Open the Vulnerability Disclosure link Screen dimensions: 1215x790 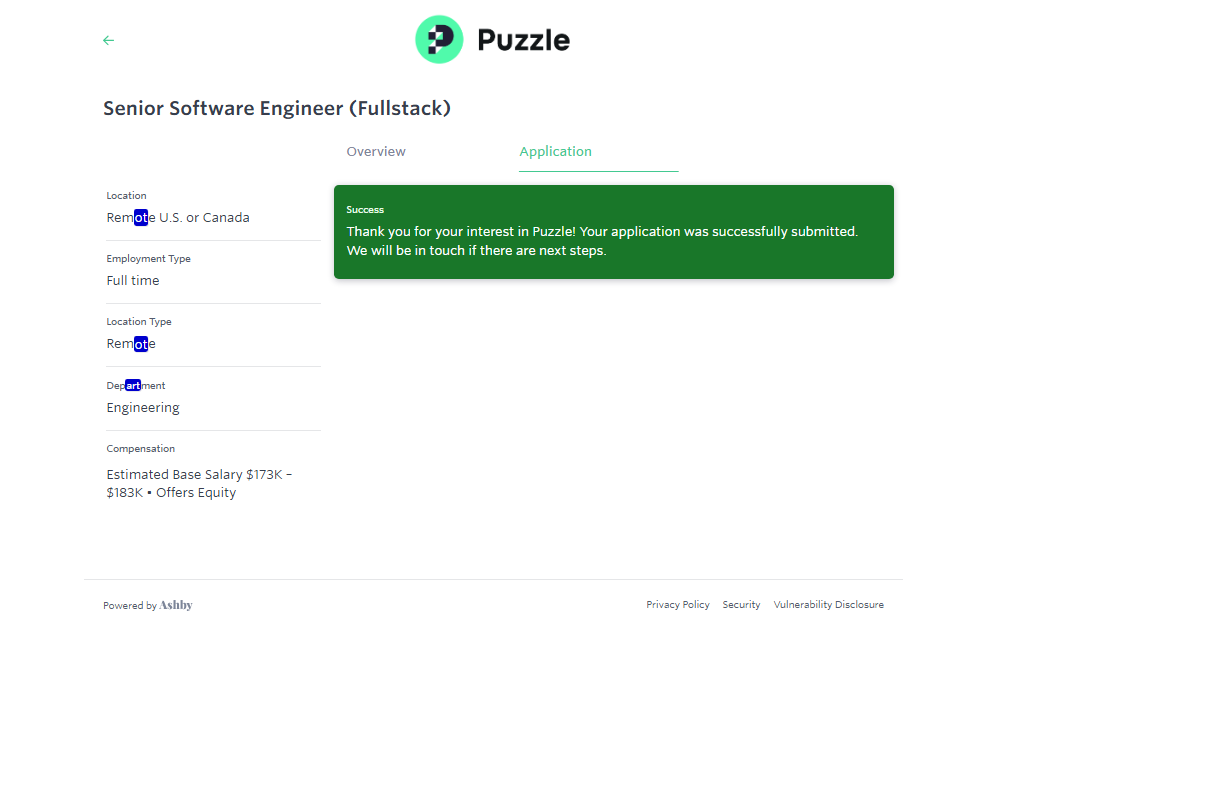coord(828,605)
